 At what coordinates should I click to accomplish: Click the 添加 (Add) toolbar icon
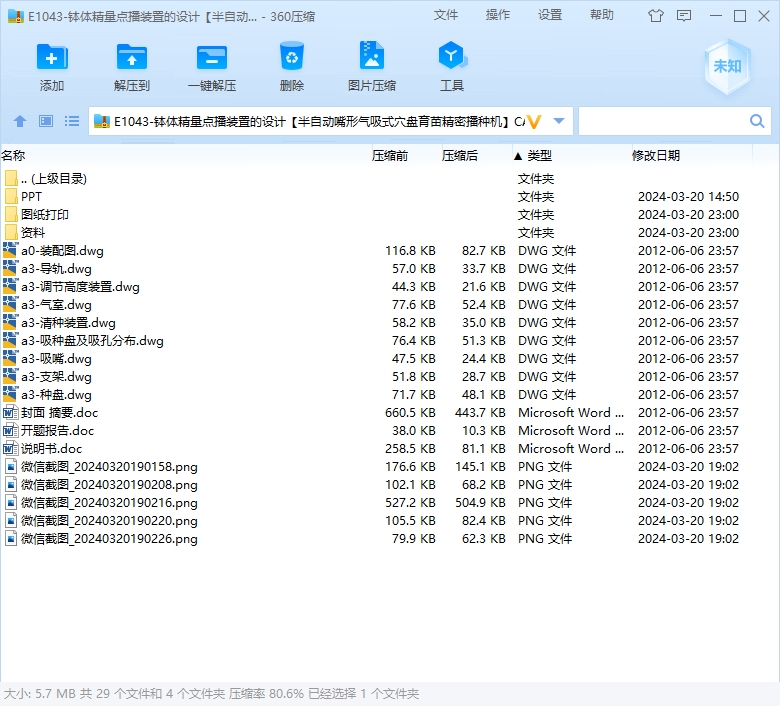click(x=52, y=57)
